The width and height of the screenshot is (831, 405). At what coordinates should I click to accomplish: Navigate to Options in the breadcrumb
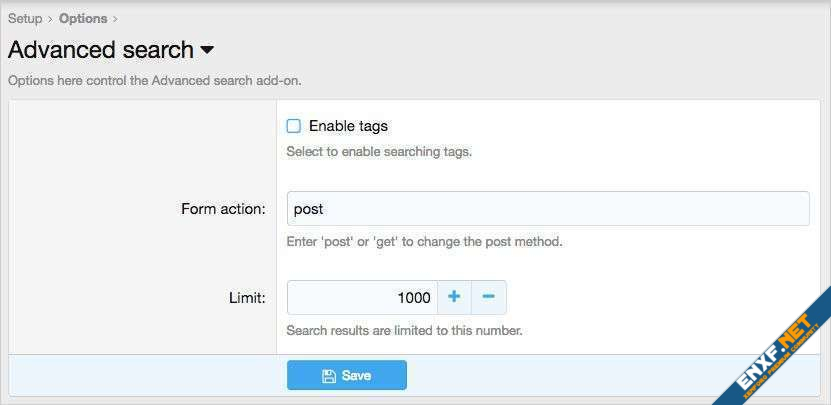coord(83,18)
